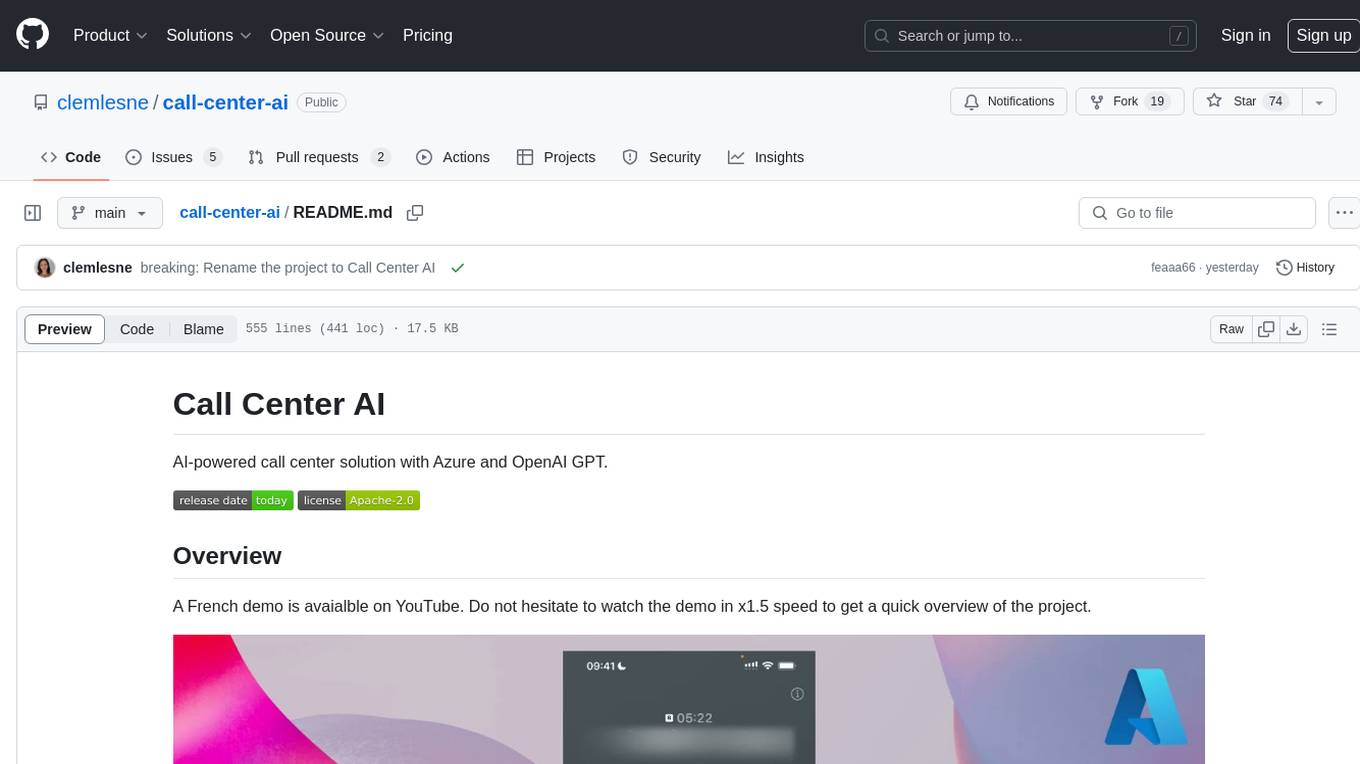View the file History
1360x764 pixels.
pos(1306,268)
